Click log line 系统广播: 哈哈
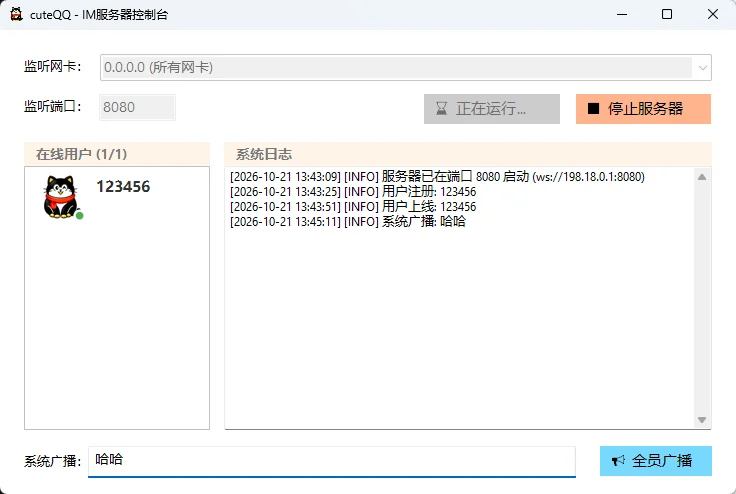 pyautogui.click(x=348, y=222)
